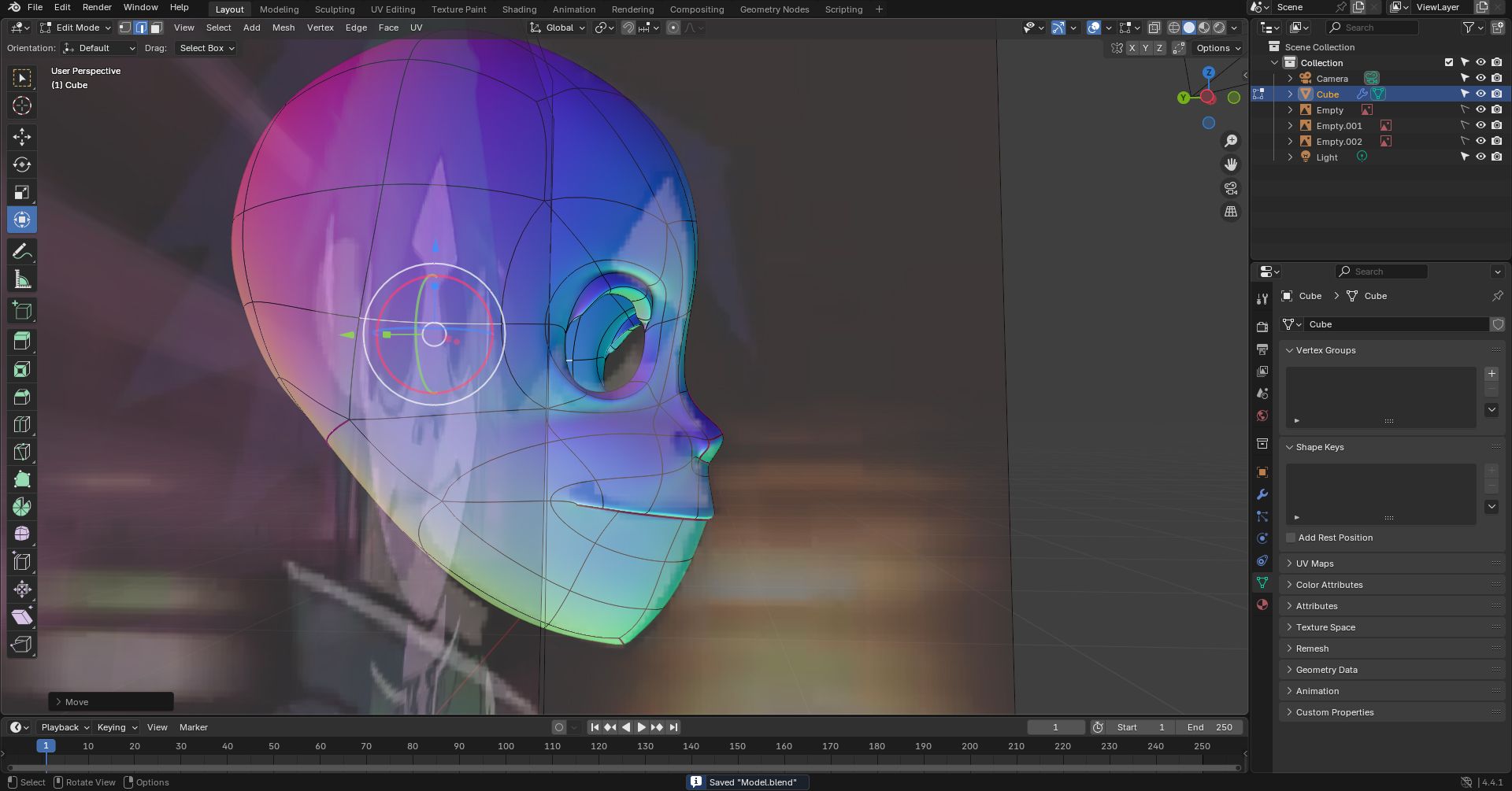Image resolution: width=1512 pixels, height=791 pixels.
Task: Switch to the Sculpting workspace tab
Action: (335, 9)
